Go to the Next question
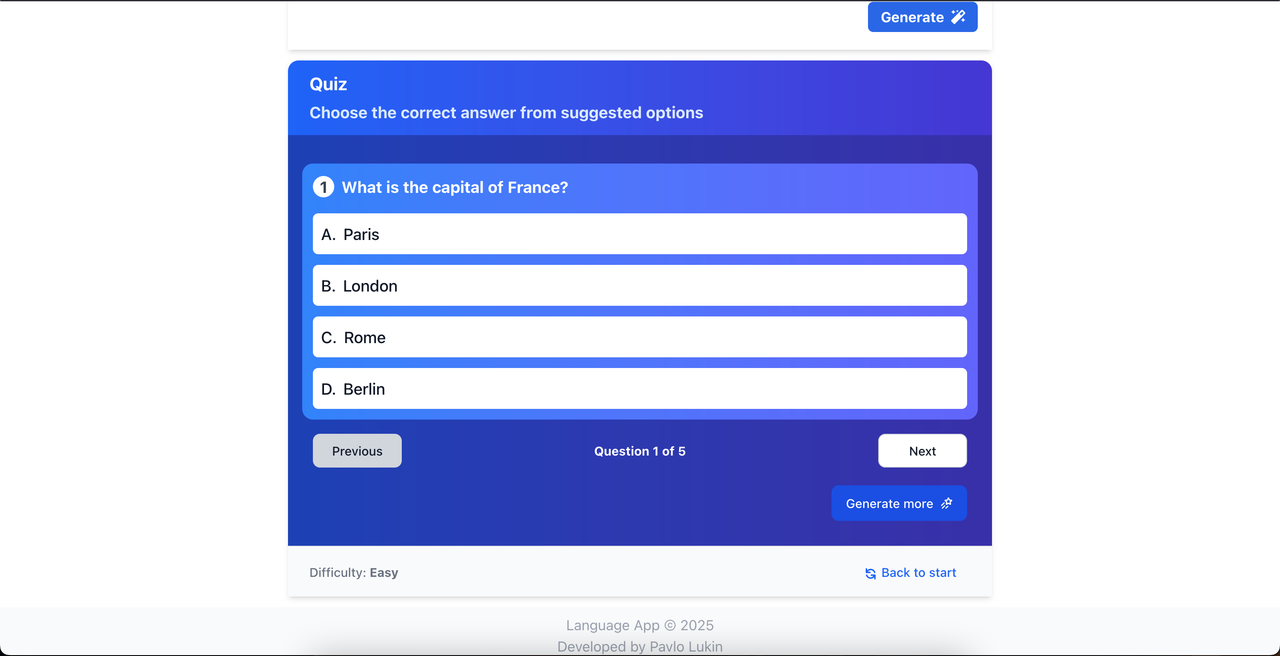The image size is (1280, 656). 922,451
